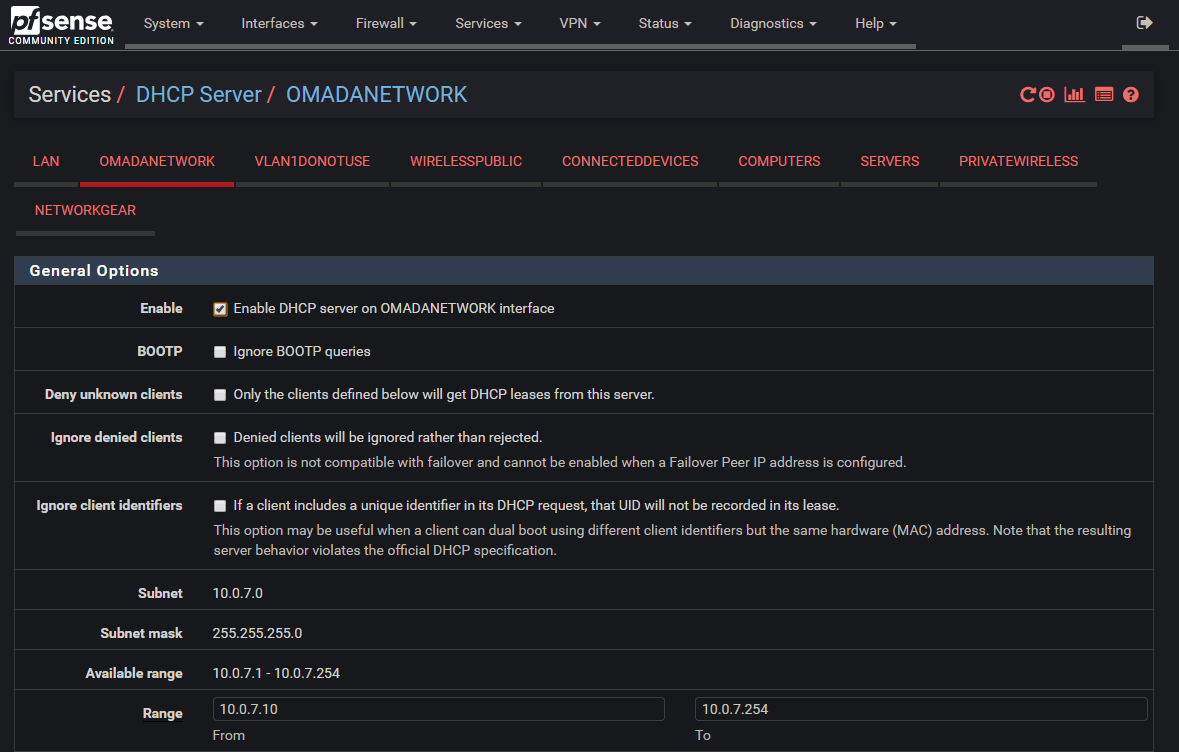This screenshot has width=1179, height=752.
Task: Open the Services breadcrumb link
Action: pyautogui.click(x=69, y=94)
